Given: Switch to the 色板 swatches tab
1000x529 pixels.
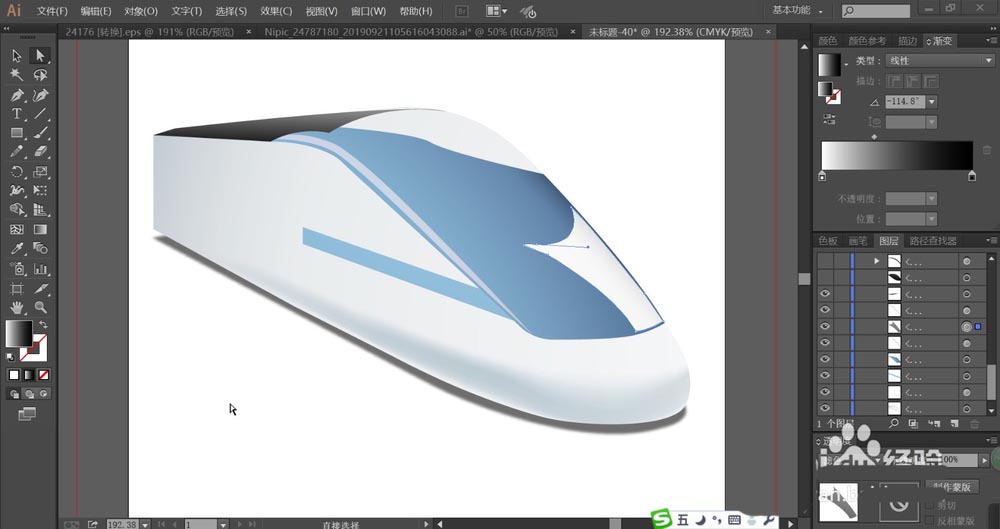Looking at the screenshot, I should 828,241.
